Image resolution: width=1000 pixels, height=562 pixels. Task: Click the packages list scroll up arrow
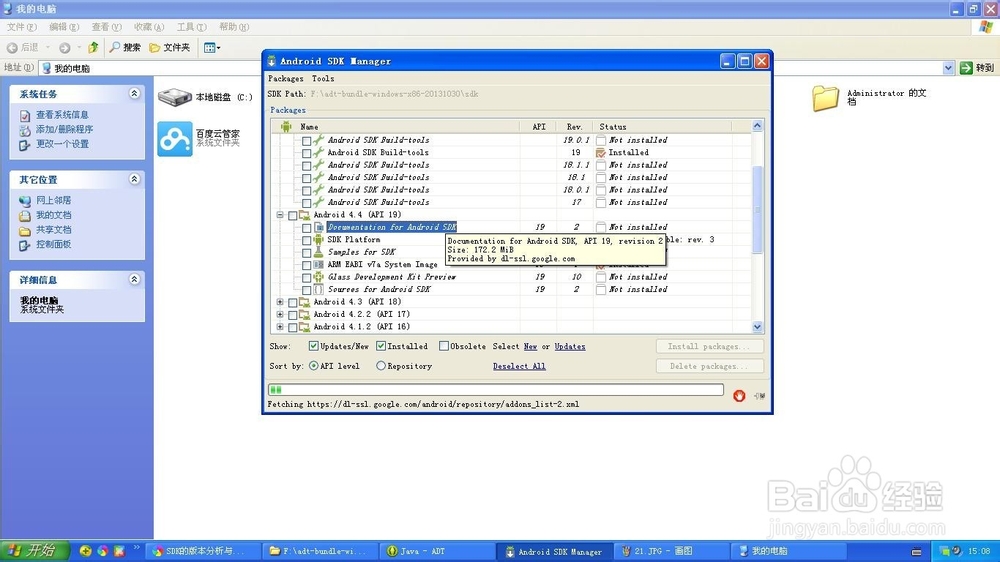coord(757,126)
